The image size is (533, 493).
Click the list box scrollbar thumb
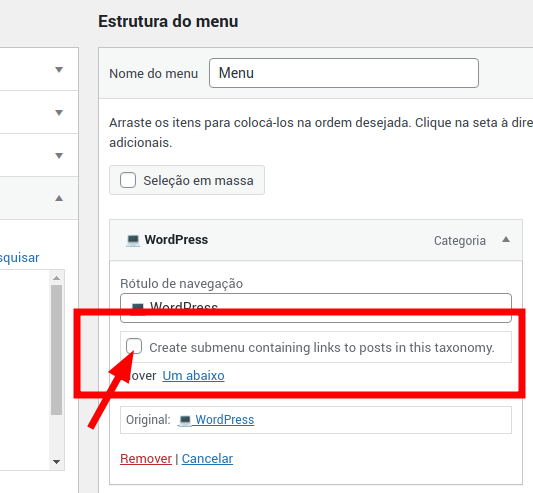click(x=56, y=350)
